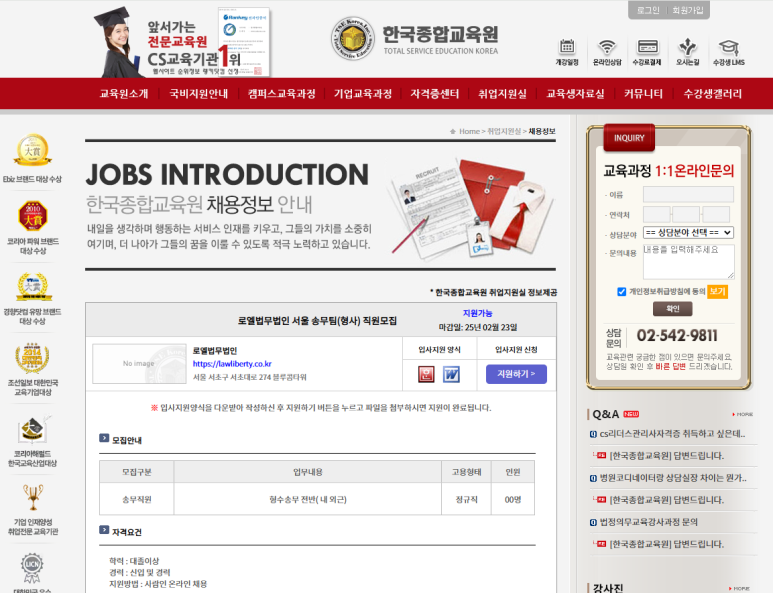The image size is (773, 593).
Task: Click the Q&A more arrow link
Action: [742, 415]
